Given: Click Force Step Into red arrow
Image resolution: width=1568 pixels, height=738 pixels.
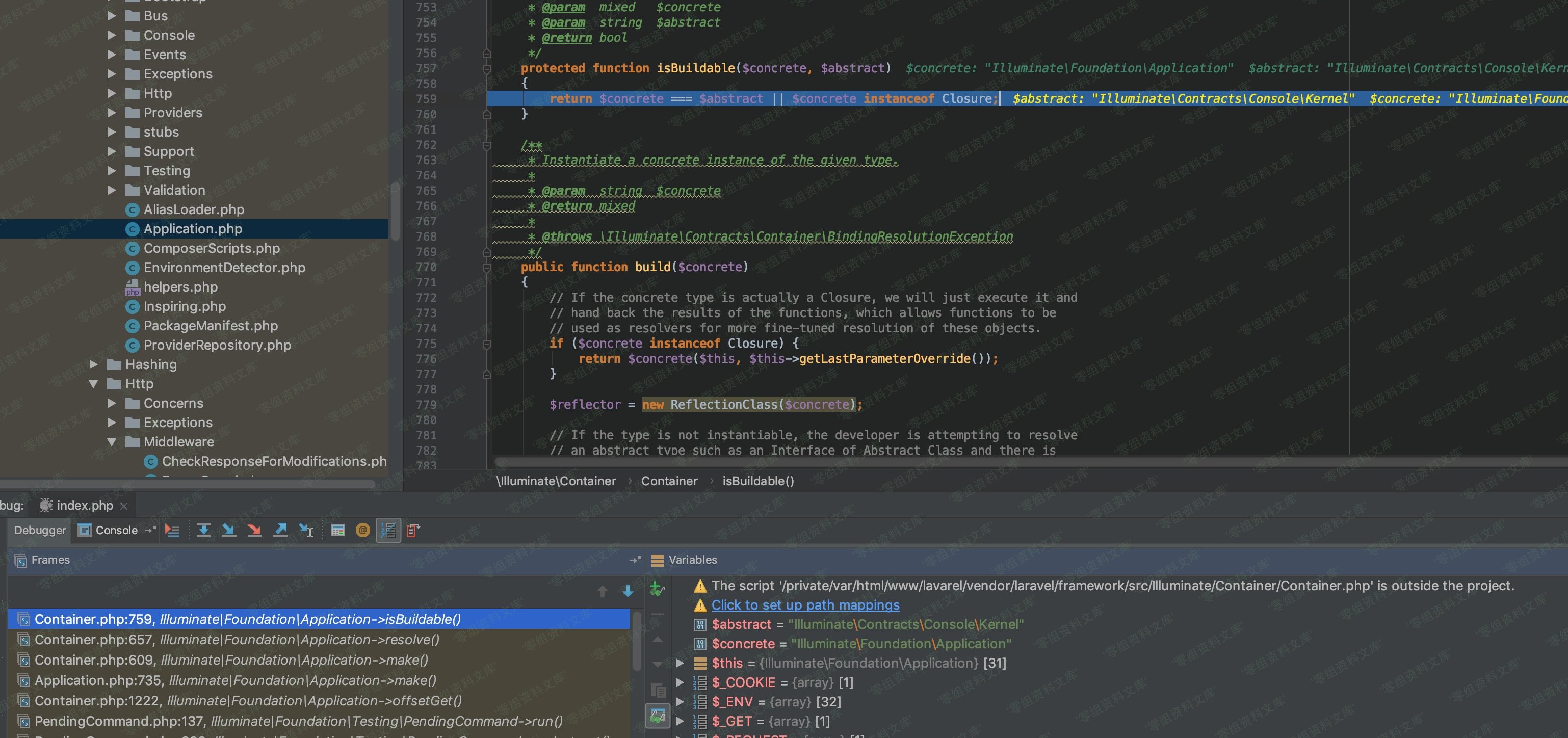Looking at the screenshot, I should coord(254,531).
